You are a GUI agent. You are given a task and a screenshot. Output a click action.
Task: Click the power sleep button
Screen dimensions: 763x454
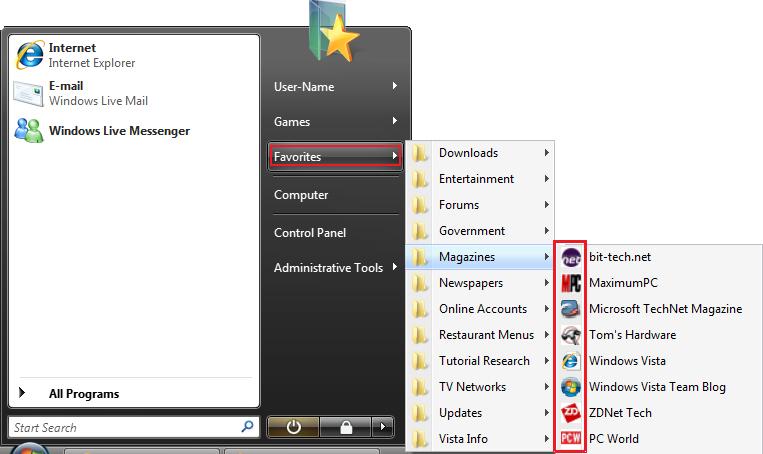(293, 427)
